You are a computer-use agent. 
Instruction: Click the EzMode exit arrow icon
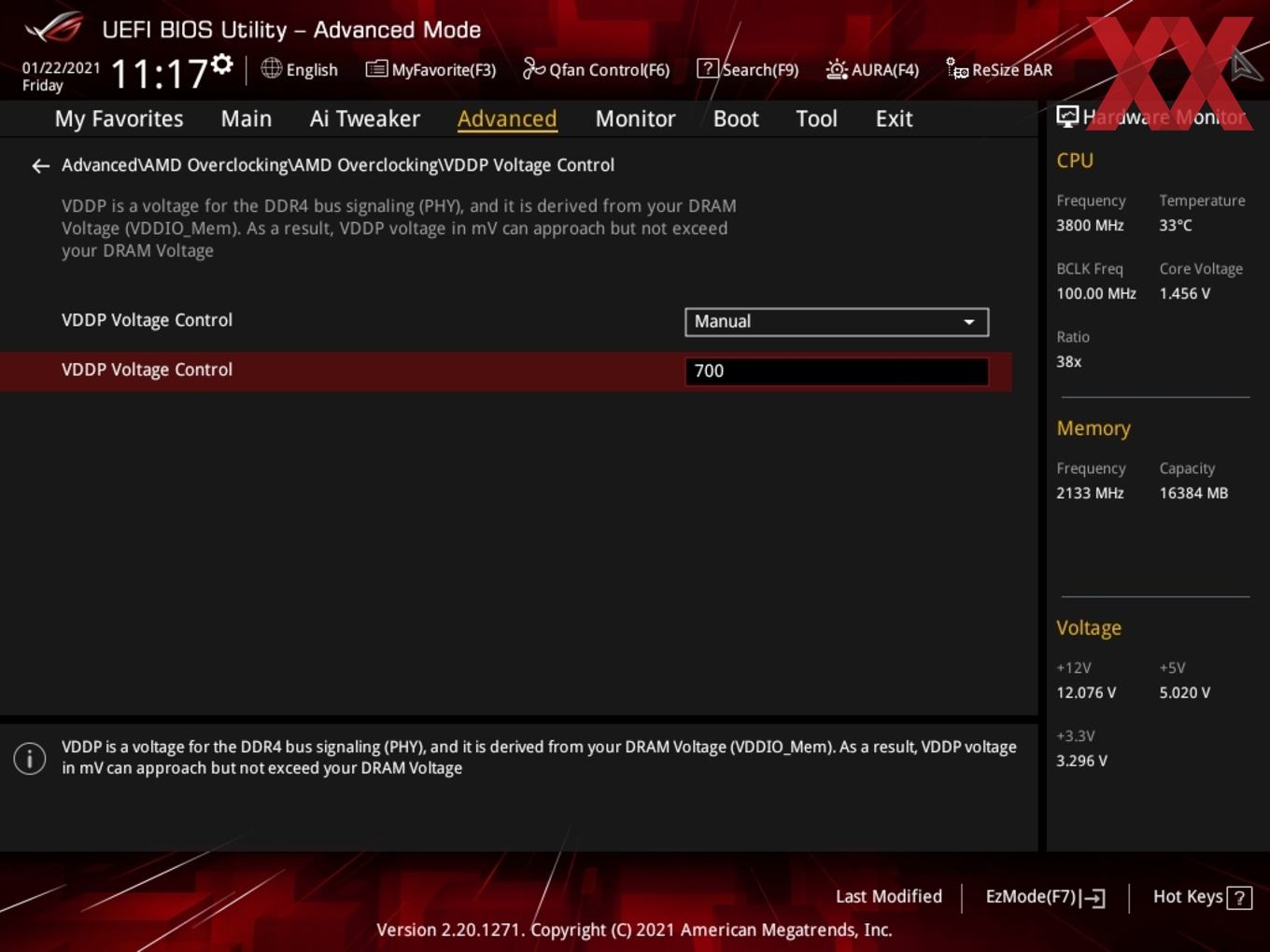pyautogui.click(x=1094, y=898)
